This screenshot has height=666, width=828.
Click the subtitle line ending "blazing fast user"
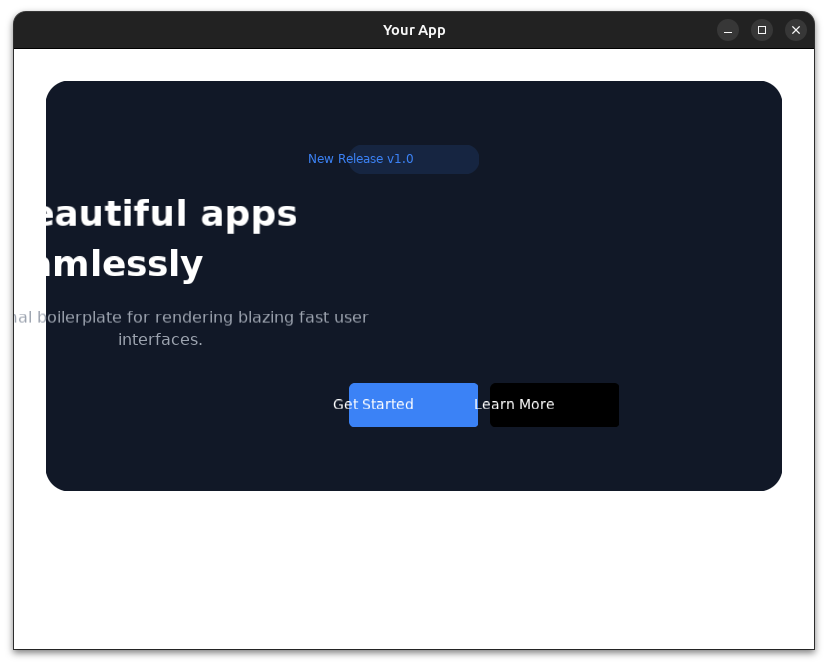coord(191,317)
